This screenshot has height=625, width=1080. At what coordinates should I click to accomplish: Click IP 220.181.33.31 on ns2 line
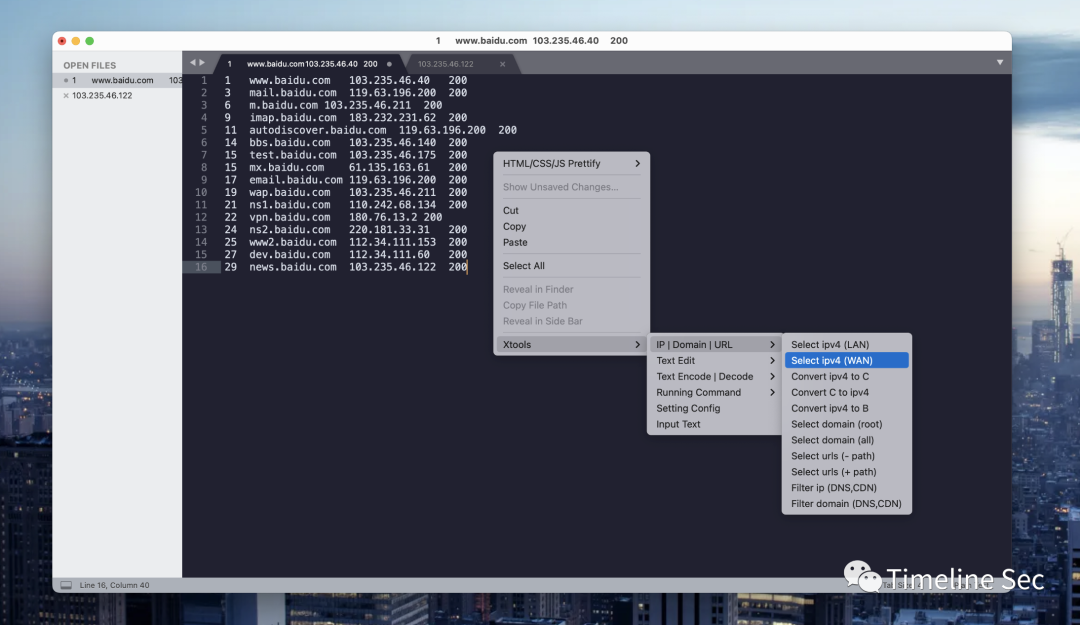tap(389, 229)
